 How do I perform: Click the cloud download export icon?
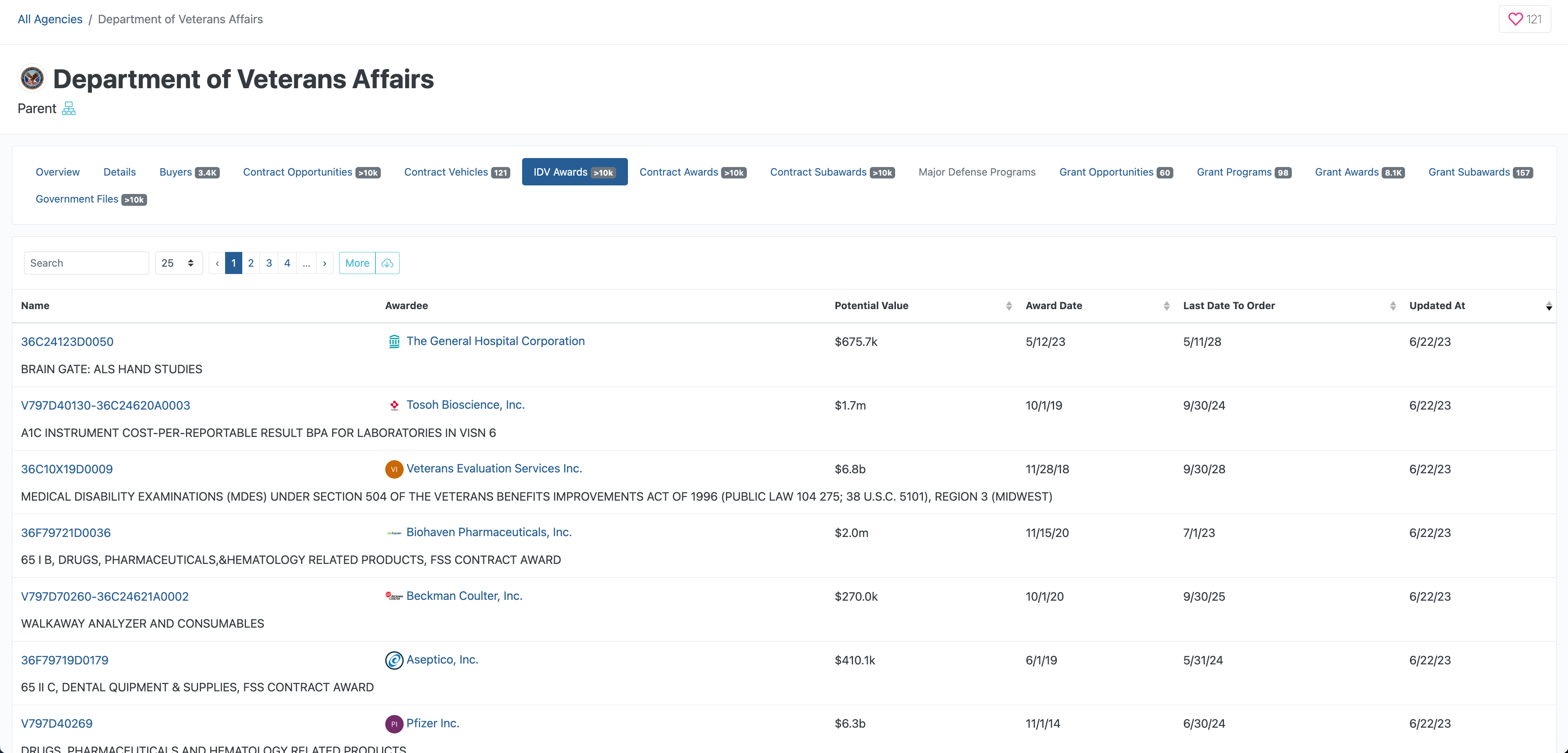pyautogui.click(x=387, y=263)
